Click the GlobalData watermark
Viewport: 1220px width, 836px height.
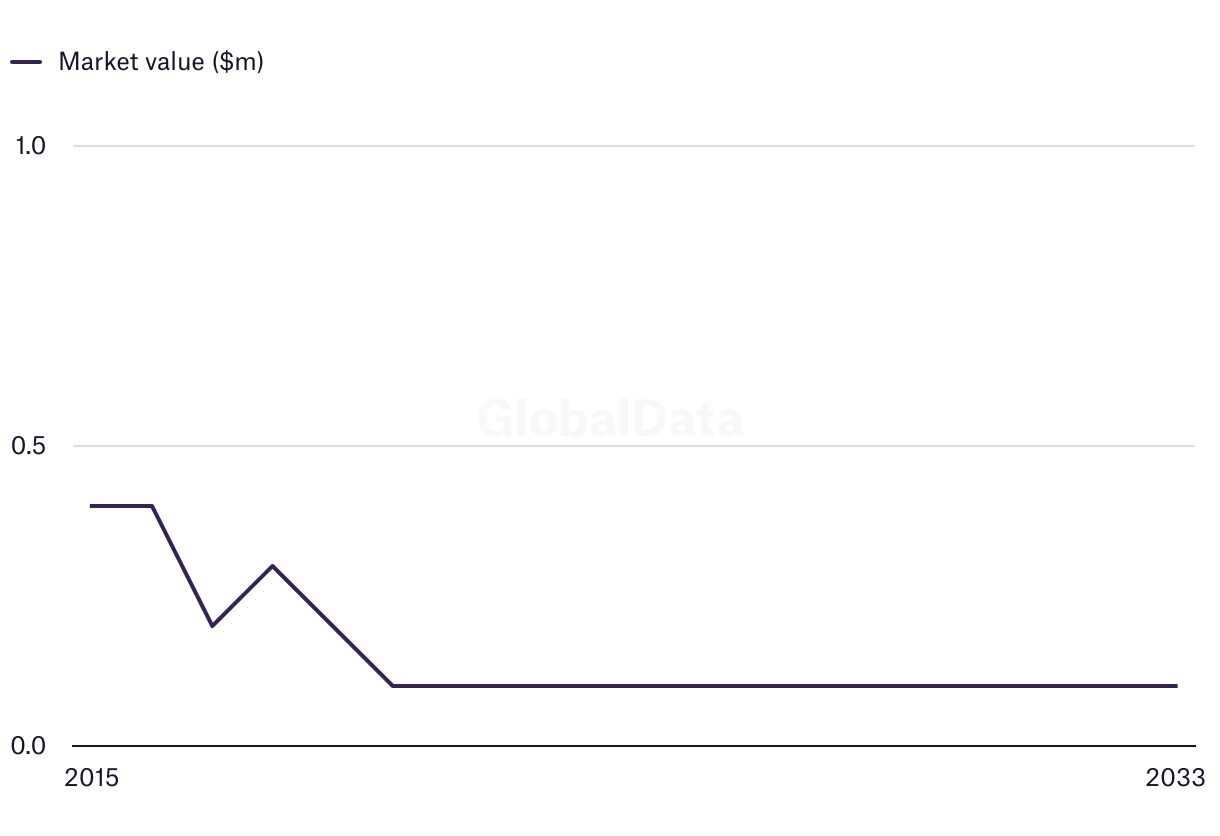(610, 418)
